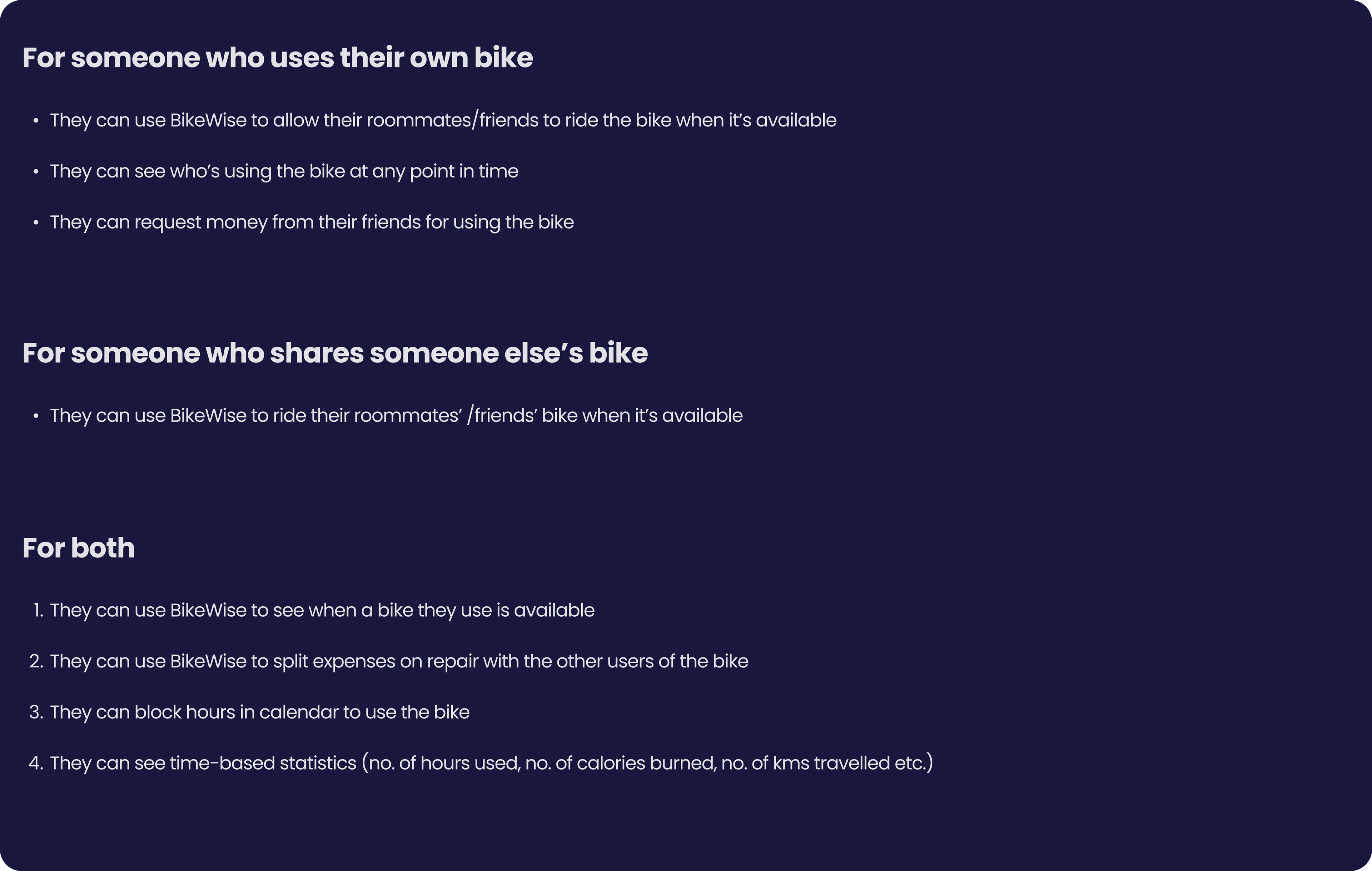Click item 2 about splitting repair expenses
This screenshot has height=871, width=1372.
pyautogui.click(x=399, y=661)
